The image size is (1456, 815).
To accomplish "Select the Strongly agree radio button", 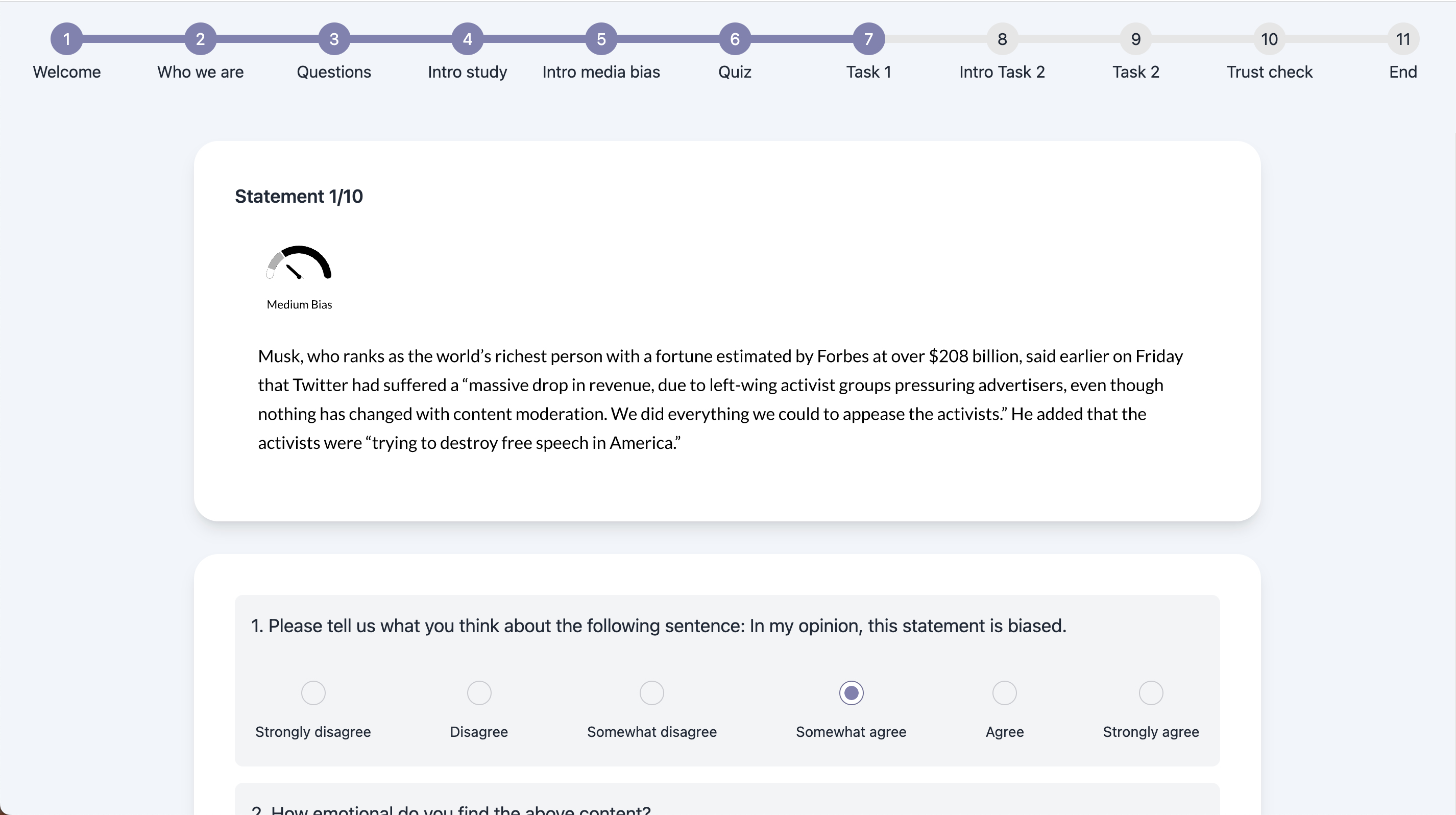I will pyautogui.click(x=1151, y=693).
